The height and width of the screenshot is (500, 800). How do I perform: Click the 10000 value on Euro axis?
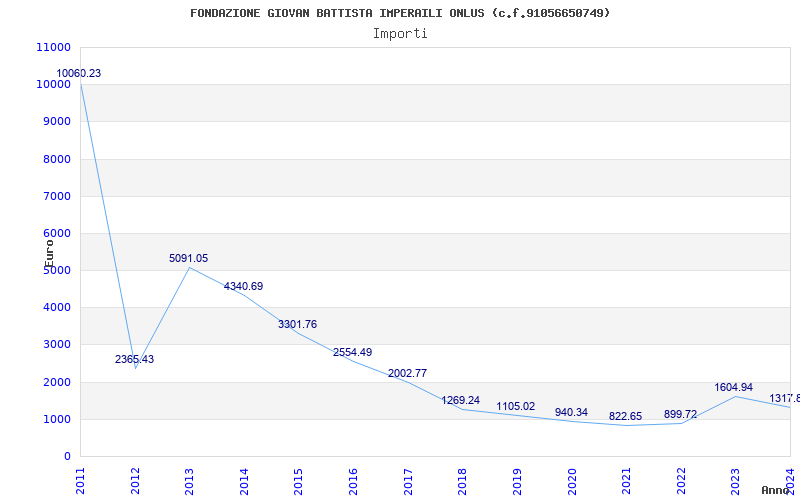(x=54, y=85)
